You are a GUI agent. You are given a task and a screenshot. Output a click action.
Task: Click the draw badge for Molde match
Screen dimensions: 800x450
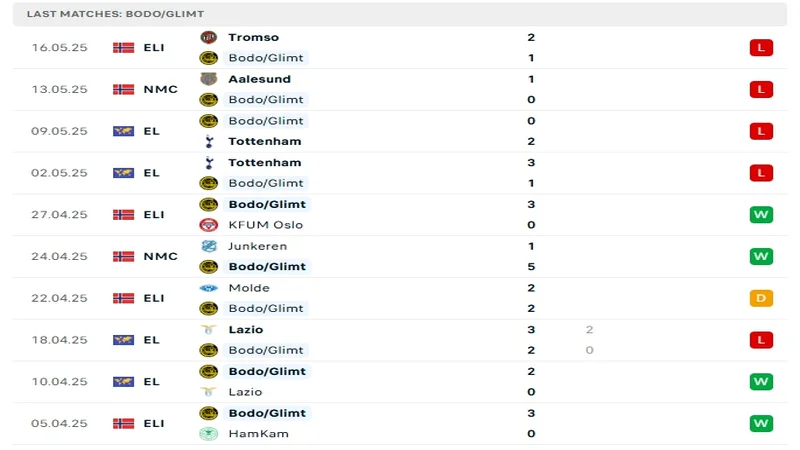[761, 298]
